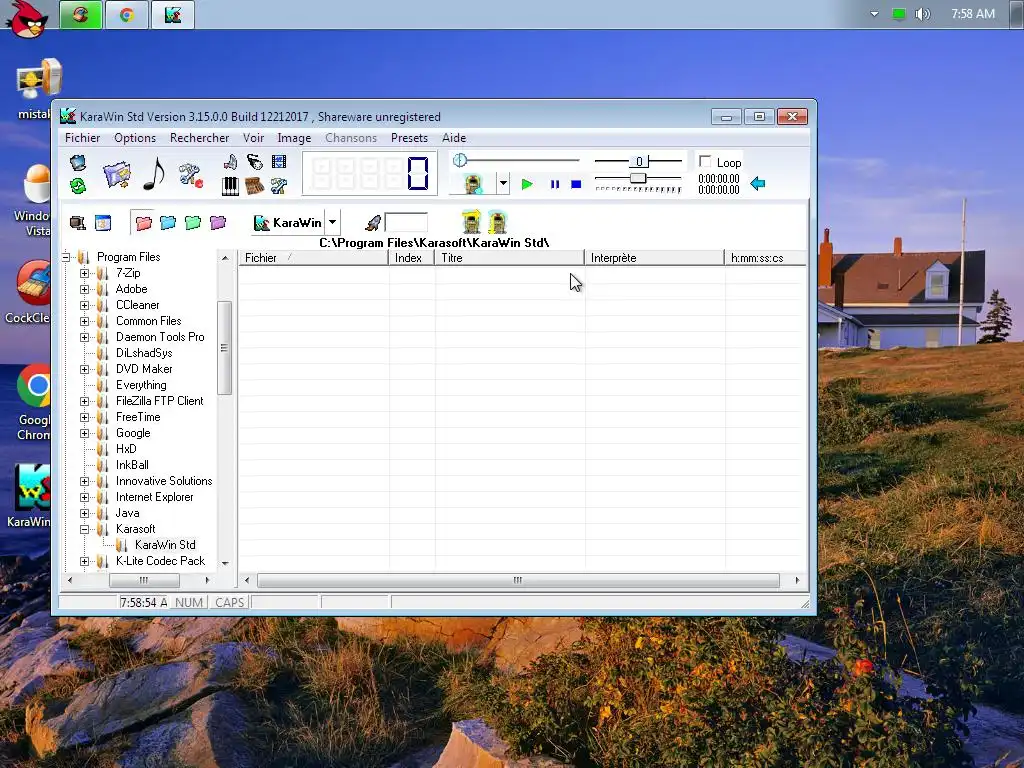Click the monitor icon in top toolbar

click(x=78, y=163)
